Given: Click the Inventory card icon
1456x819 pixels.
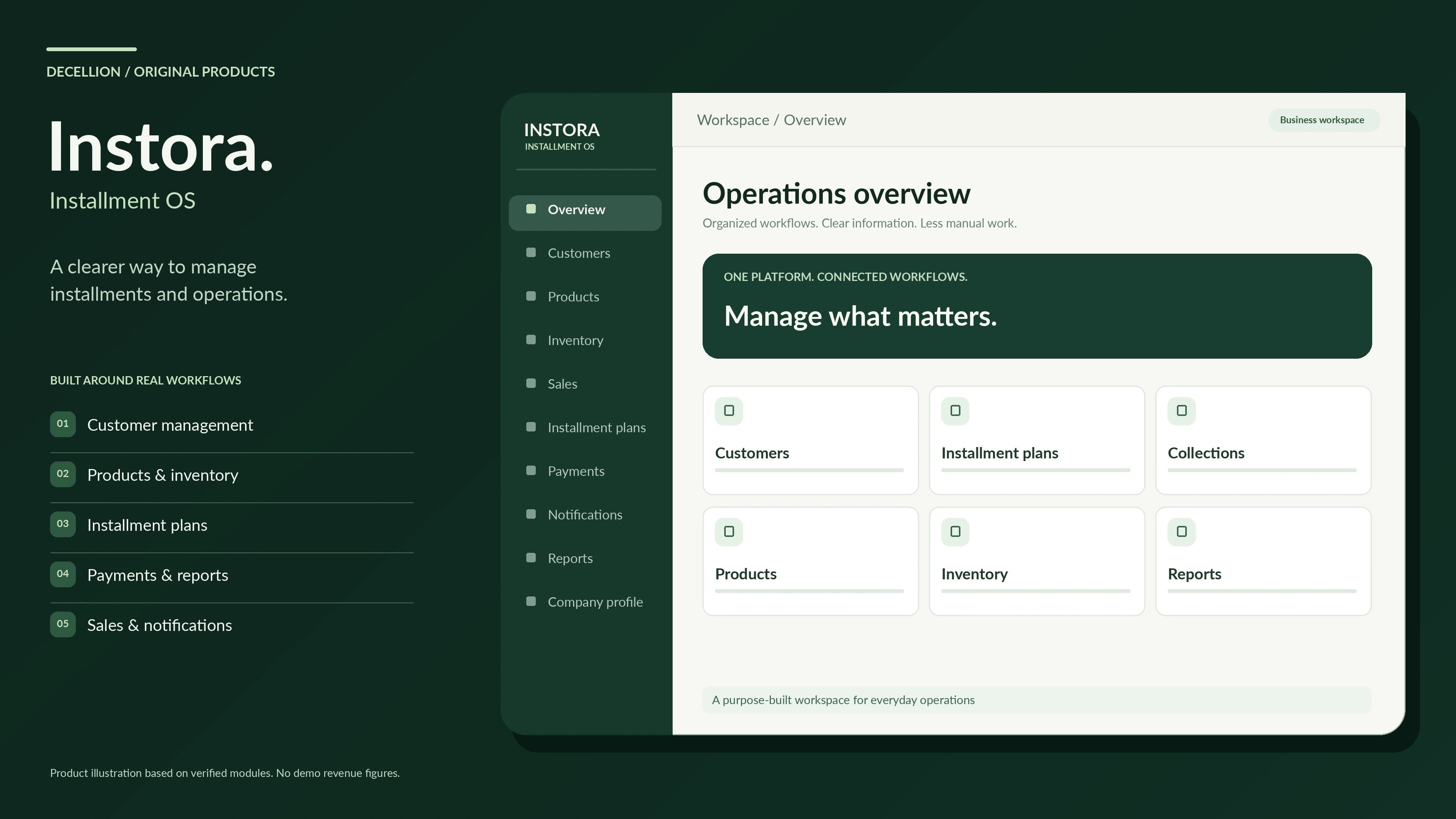Looking at the screenshot, I should [x=955, y=532].
